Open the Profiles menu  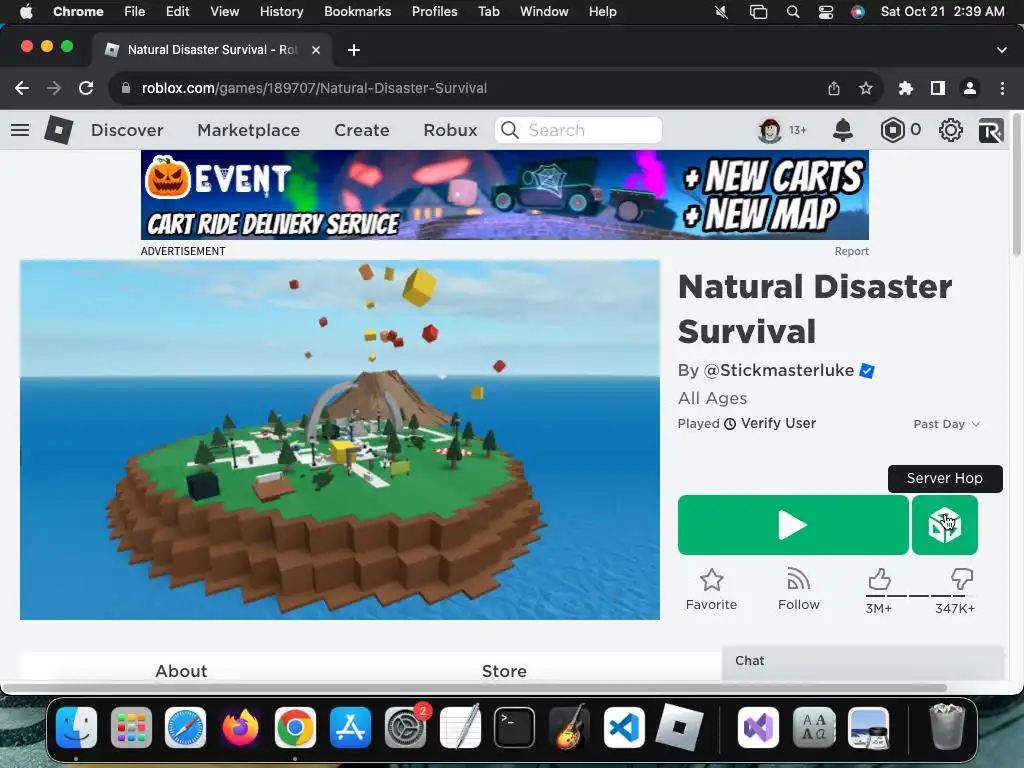tap(434, 12)
